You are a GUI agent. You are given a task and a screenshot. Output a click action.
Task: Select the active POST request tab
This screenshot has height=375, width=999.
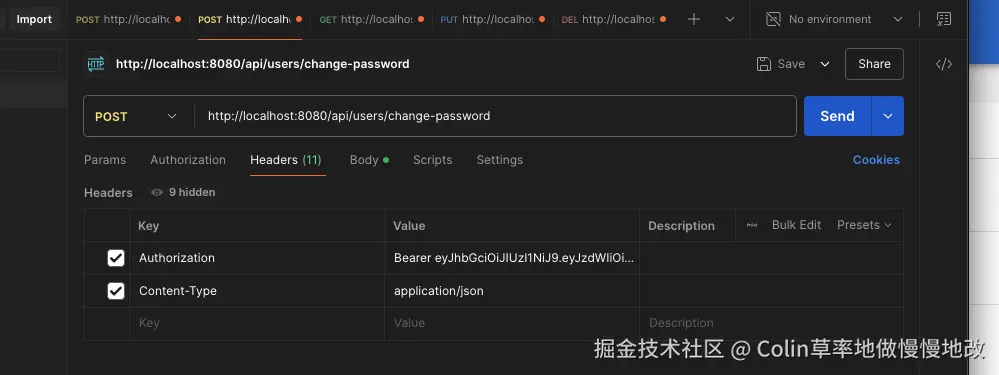250,20
